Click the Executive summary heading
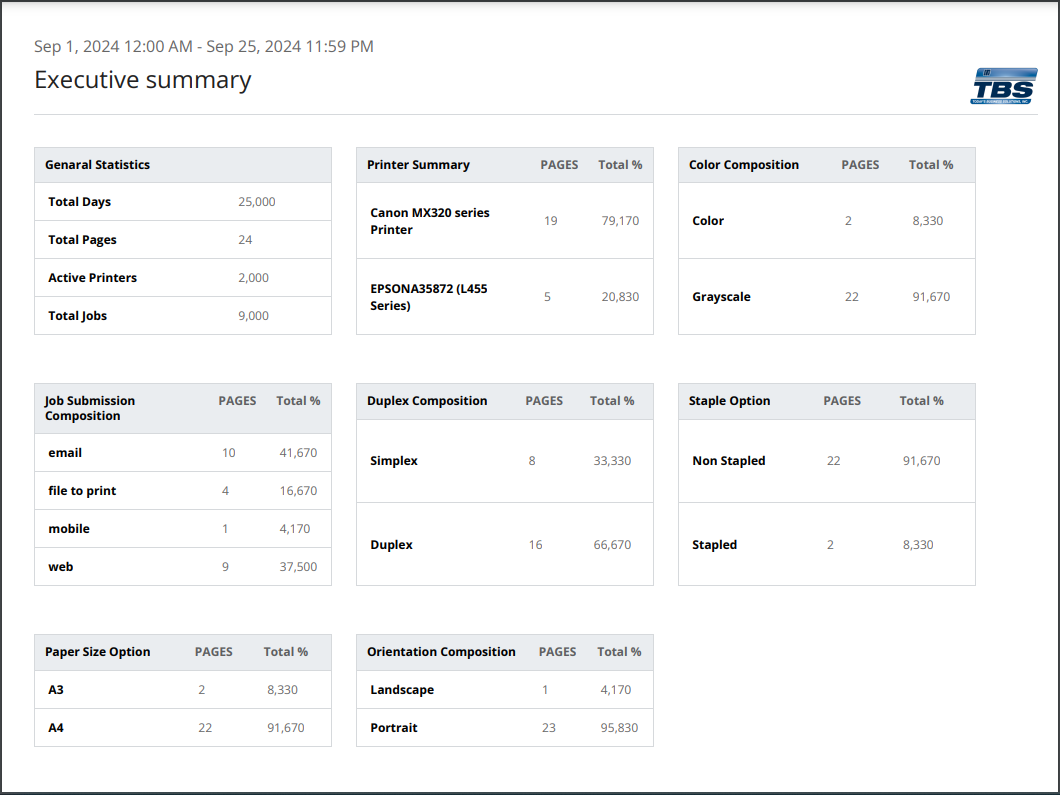The height and width of the screenshot is (795, 1060). [x=143, y=80]
